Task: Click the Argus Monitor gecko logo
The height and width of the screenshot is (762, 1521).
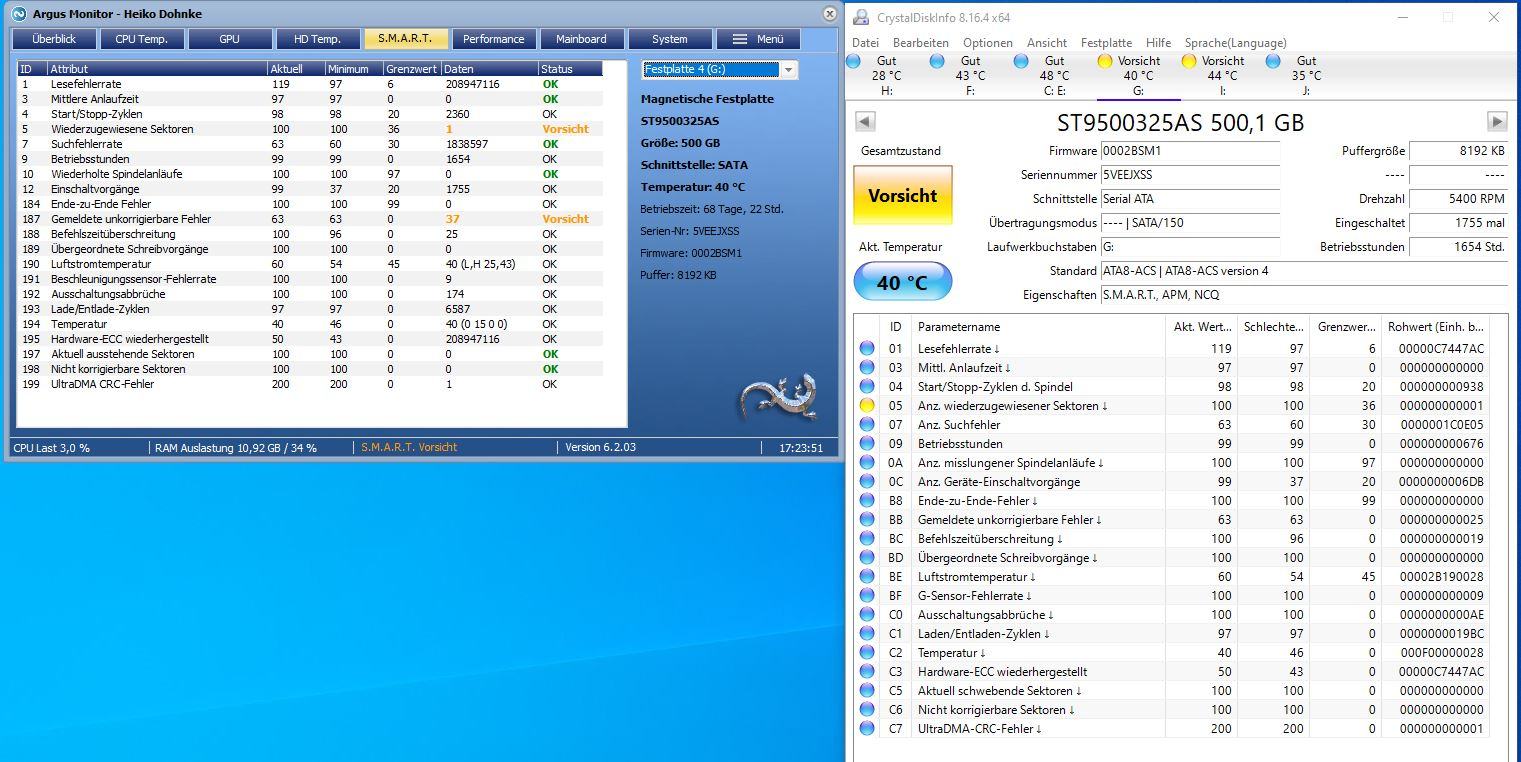Action: pyautogui.click(x=777, y=398)
